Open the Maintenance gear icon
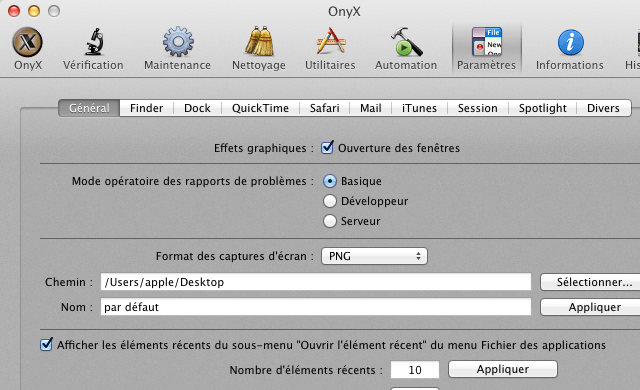The image size is (640, 390). point(178,42)
